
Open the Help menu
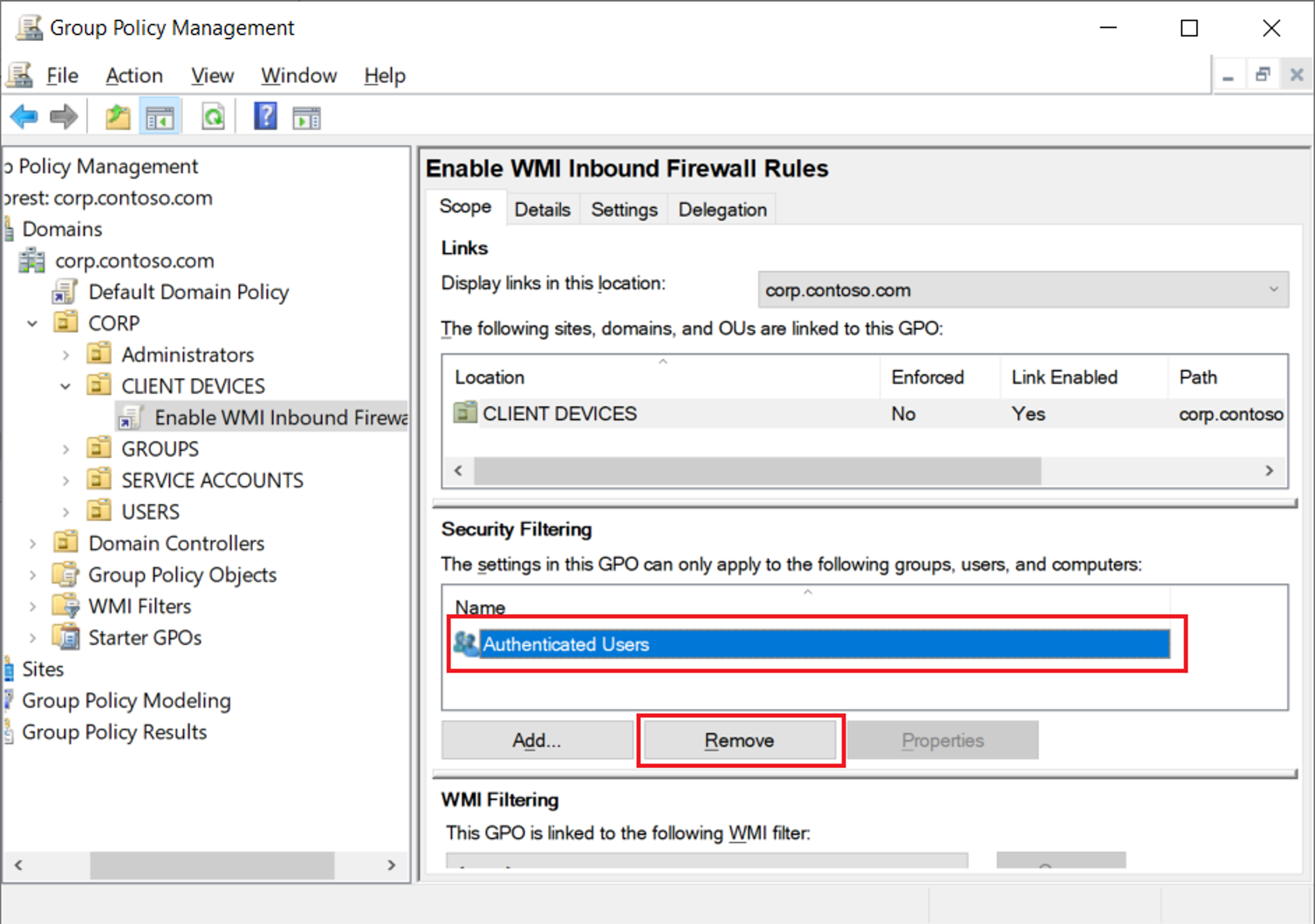(385, 76)
